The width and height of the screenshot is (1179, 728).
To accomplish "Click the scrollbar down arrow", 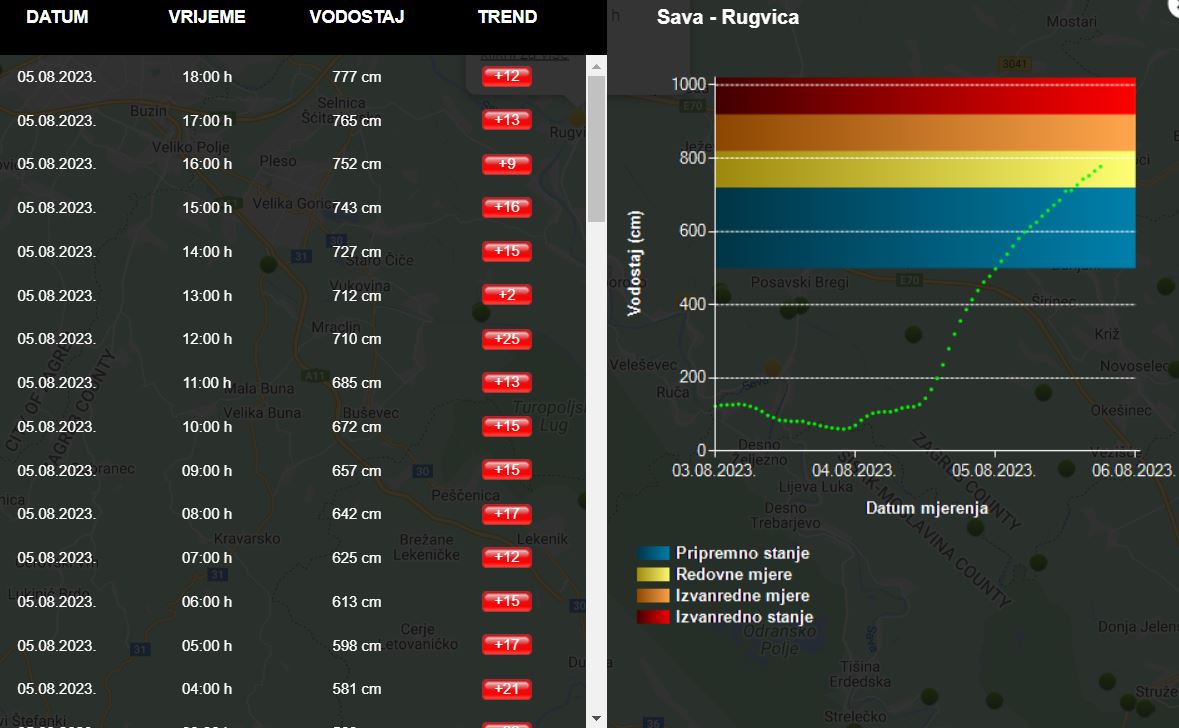I will (596, 718).
